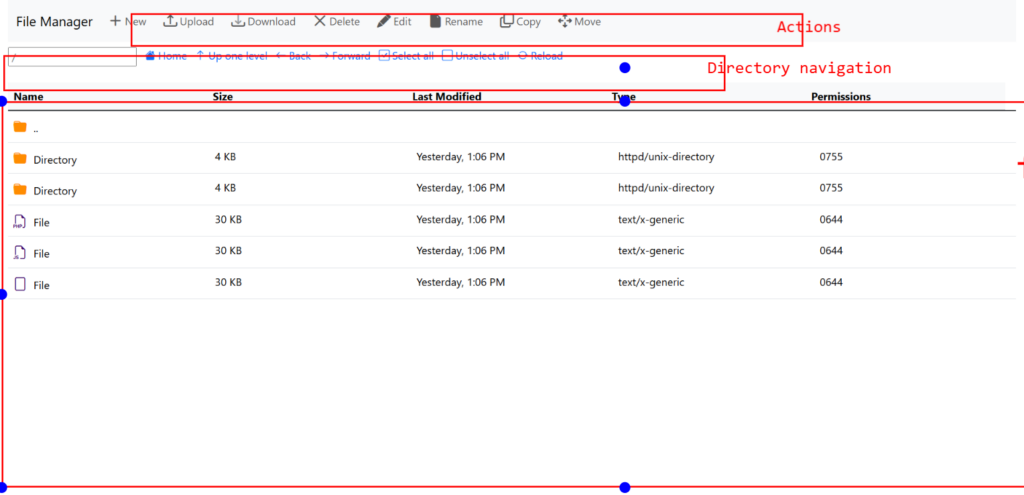
Task: Navigate Forward in directory history
Action: pyautogui.click(x=345, y=56)
